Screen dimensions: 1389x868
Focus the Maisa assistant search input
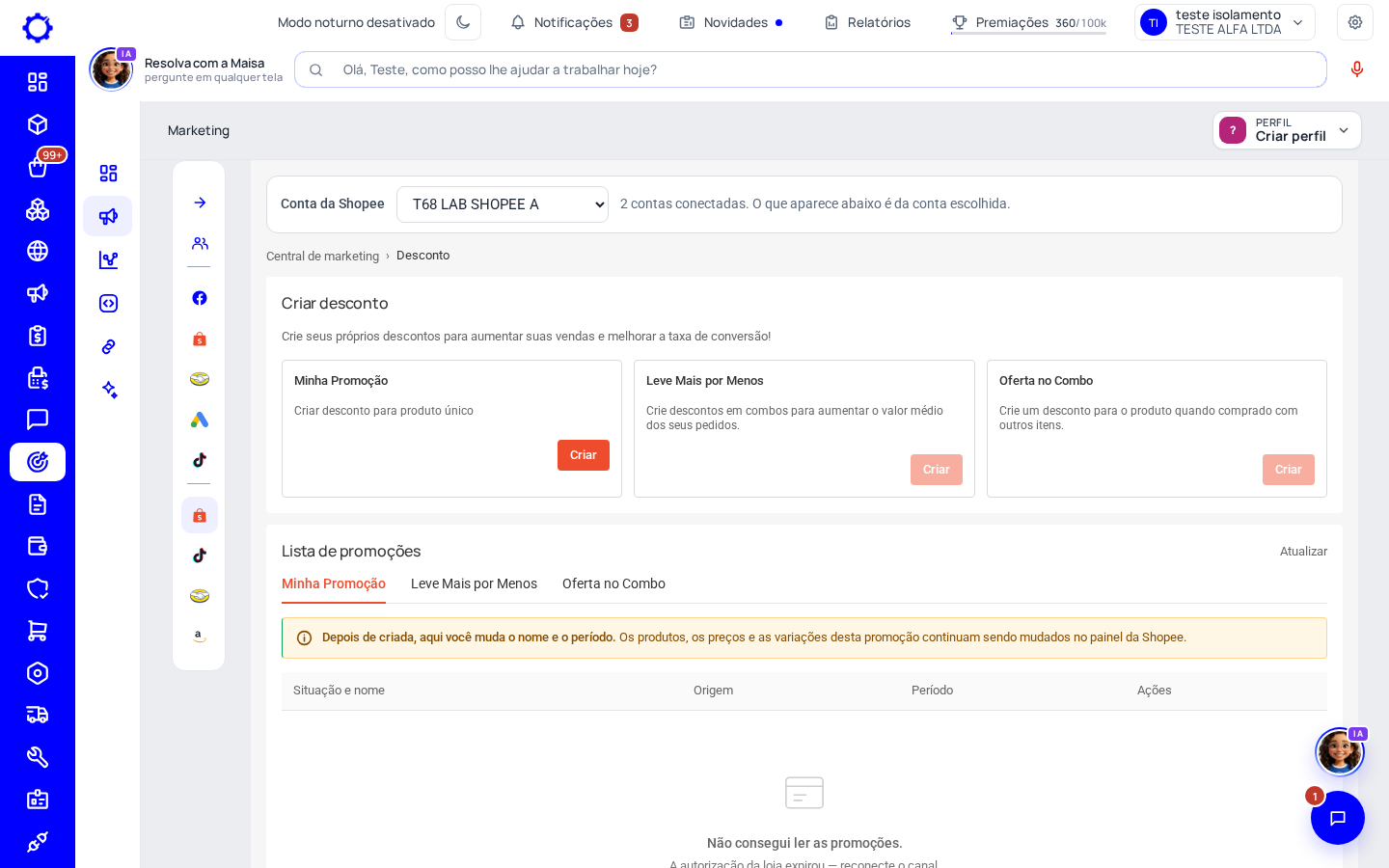(810, 69)
